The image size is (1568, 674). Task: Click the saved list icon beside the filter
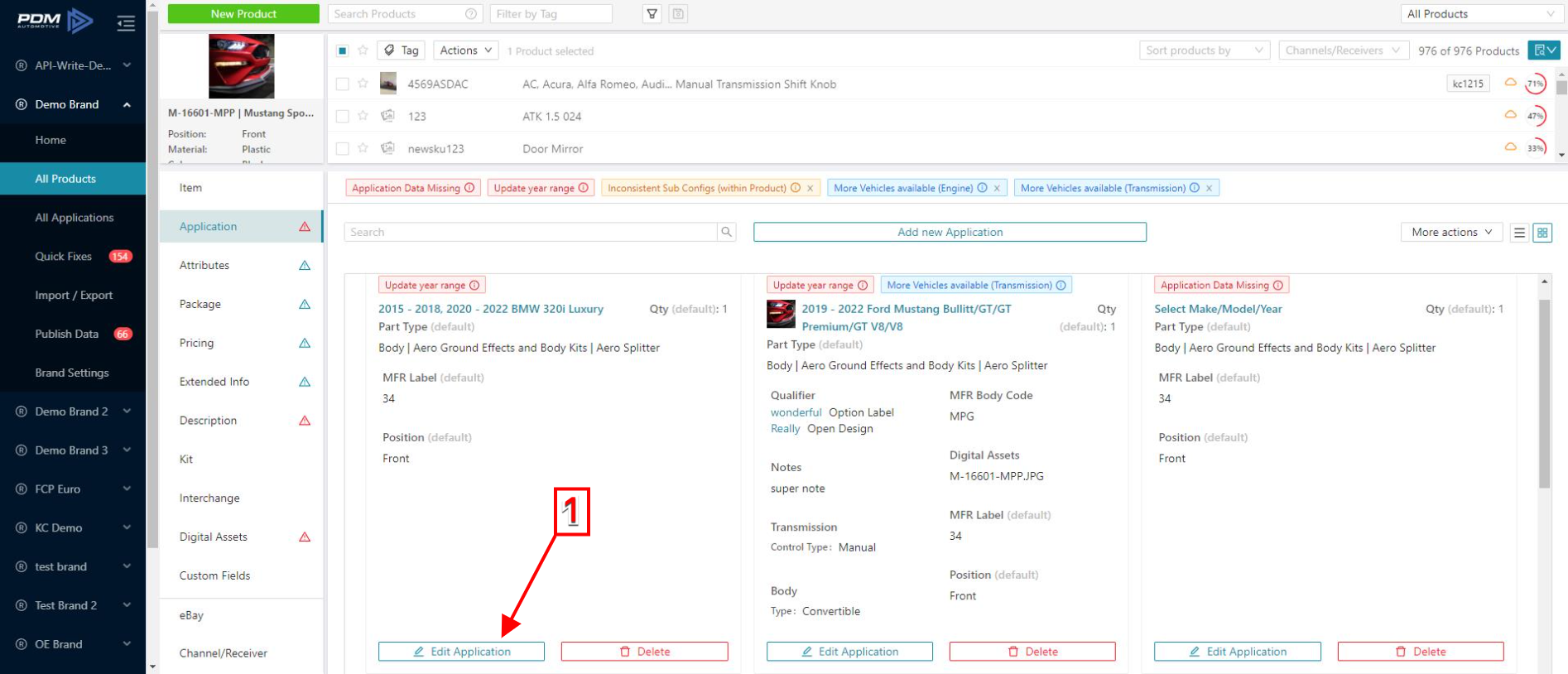point(678,14)
